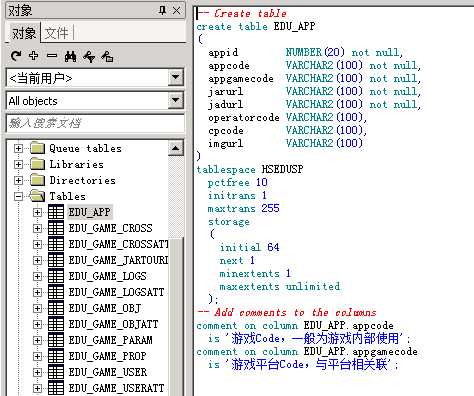The height and width of the screenshot is (396, 474).
Task: Click the EDU_GAME_USERATT table icon
Action: (x=56, y=388)
